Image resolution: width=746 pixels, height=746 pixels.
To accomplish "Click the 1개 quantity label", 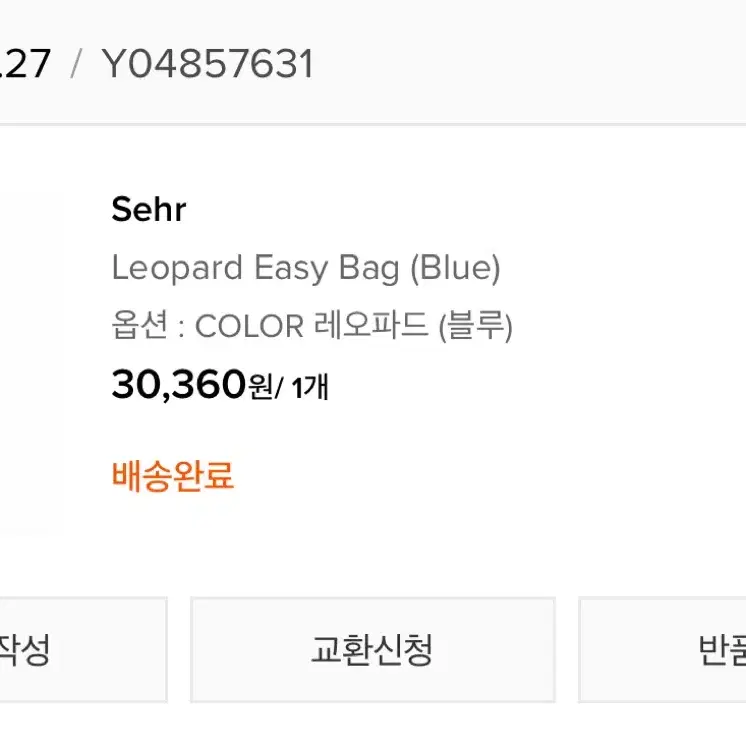I will [x=310, y=386].
